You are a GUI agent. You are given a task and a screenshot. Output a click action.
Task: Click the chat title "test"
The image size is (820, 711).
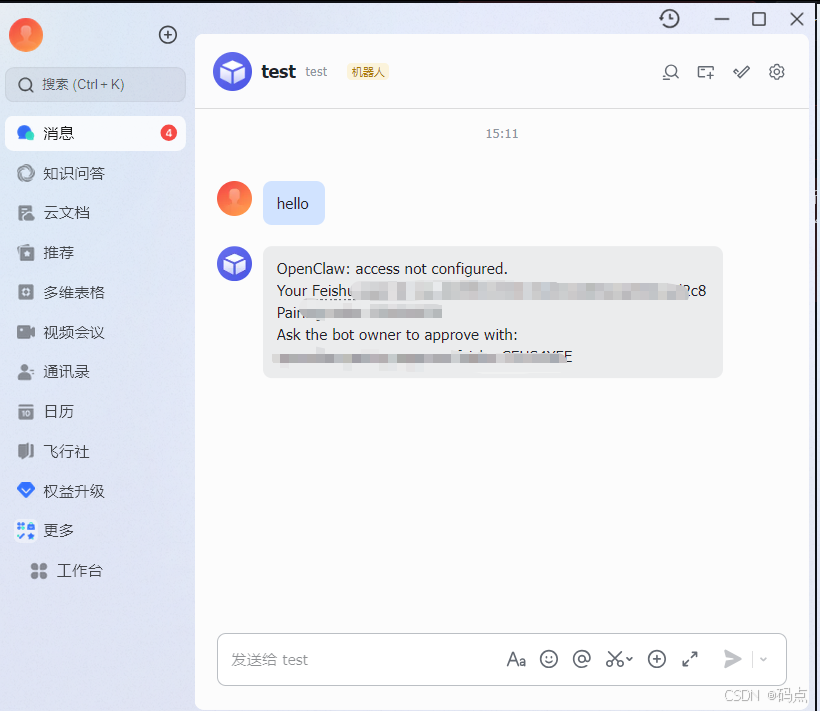click(278, 72)
